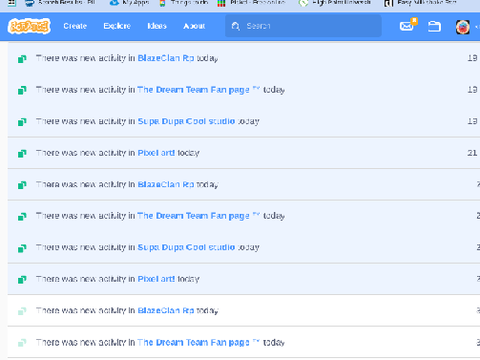
Task: Click the studio icon beside first BlazeClan Rp
Action: click(22, 59)
